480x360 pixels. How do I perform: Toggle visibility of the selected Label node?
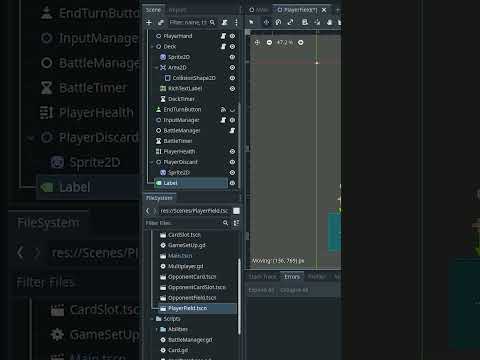(232, 183)
